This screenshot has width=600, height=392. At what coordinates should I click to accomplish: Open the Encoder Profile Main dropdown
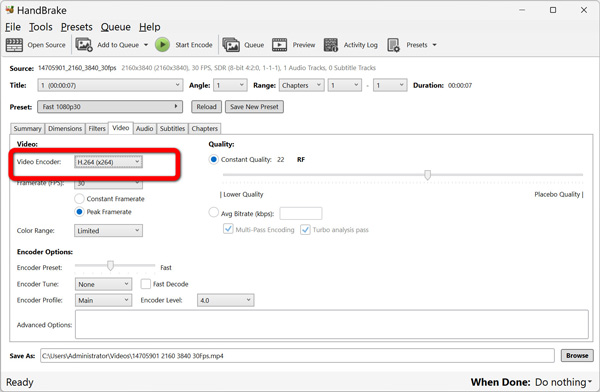click(x=103, y=300)
